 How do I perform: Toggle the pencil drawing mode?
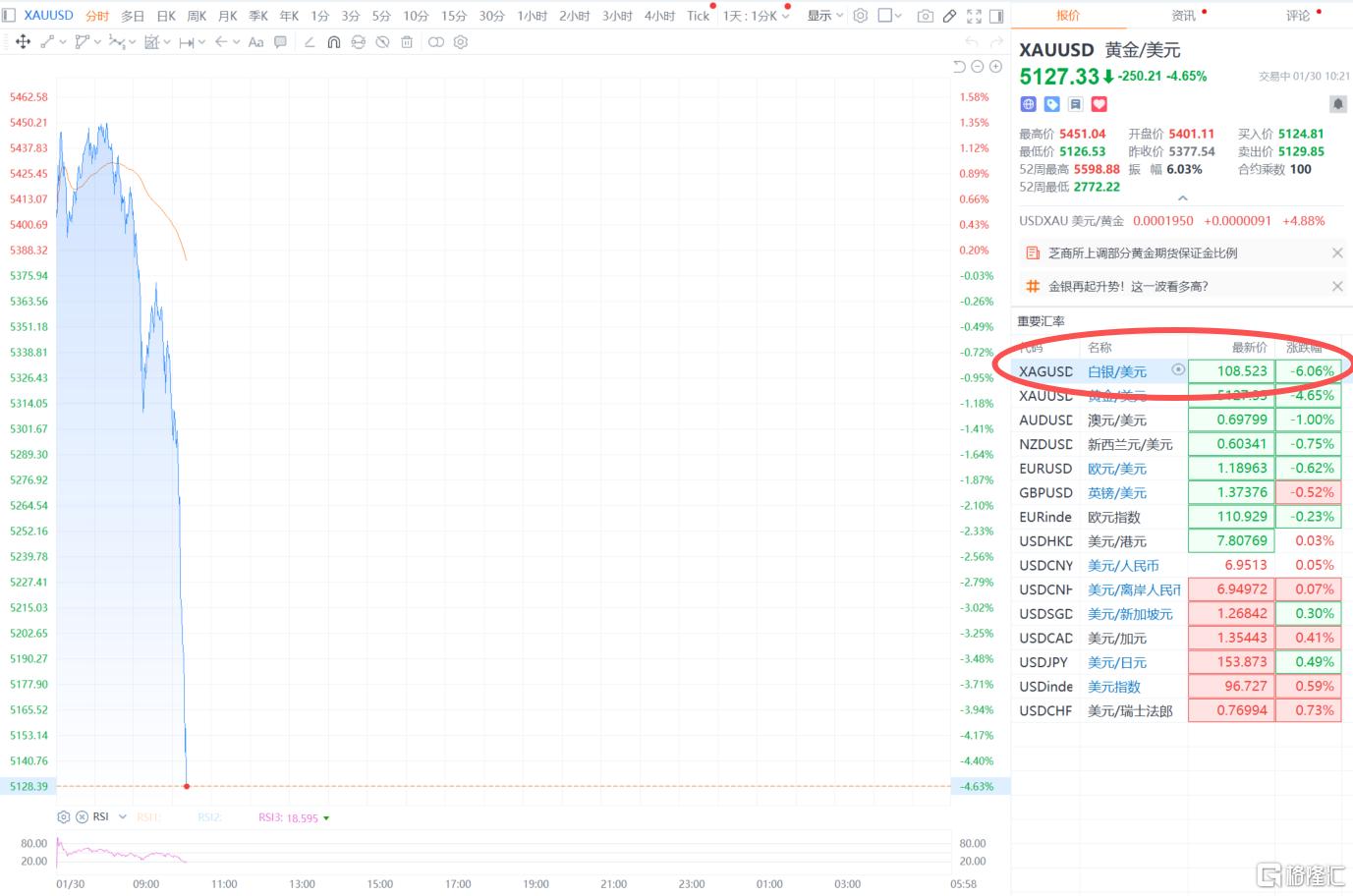949,16
